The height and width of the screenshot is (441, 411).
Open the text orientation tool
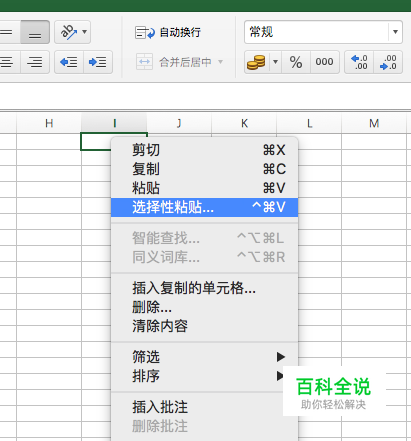coord(68,32)
